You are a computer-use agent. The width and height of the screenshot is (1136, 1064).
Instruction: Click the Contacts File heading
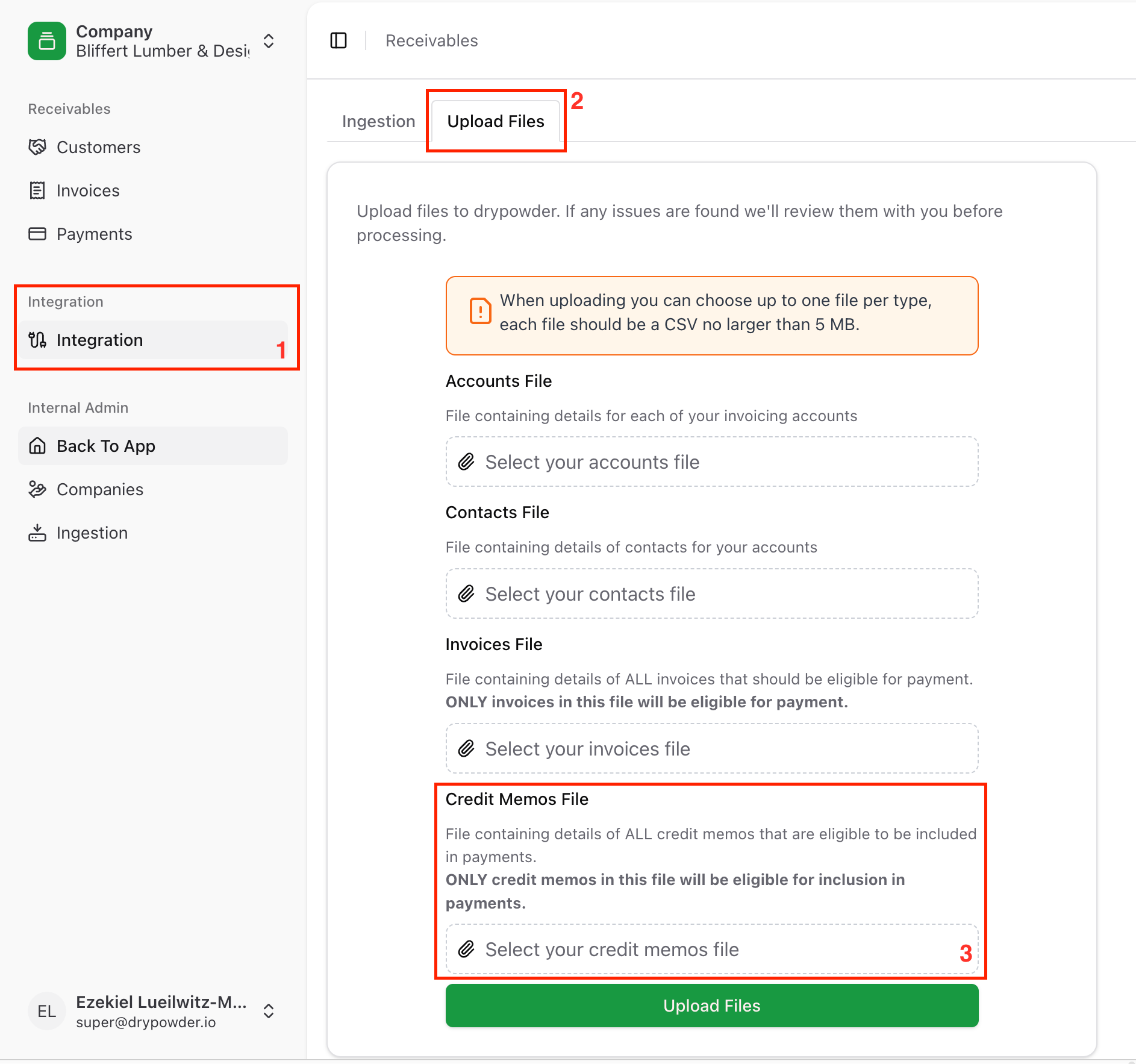pyautogui.click(x=498, y=512)
